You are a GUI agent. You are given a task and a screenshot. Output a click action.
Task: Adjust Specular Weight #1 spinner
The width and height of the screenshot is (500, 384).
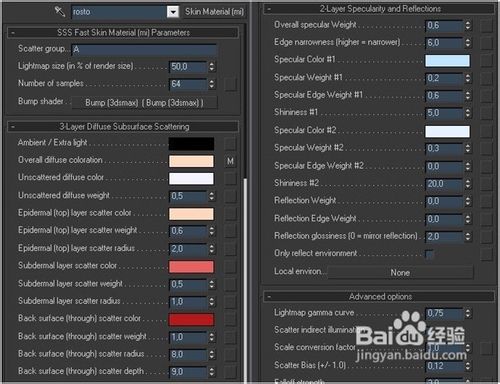tap(468, 78)
